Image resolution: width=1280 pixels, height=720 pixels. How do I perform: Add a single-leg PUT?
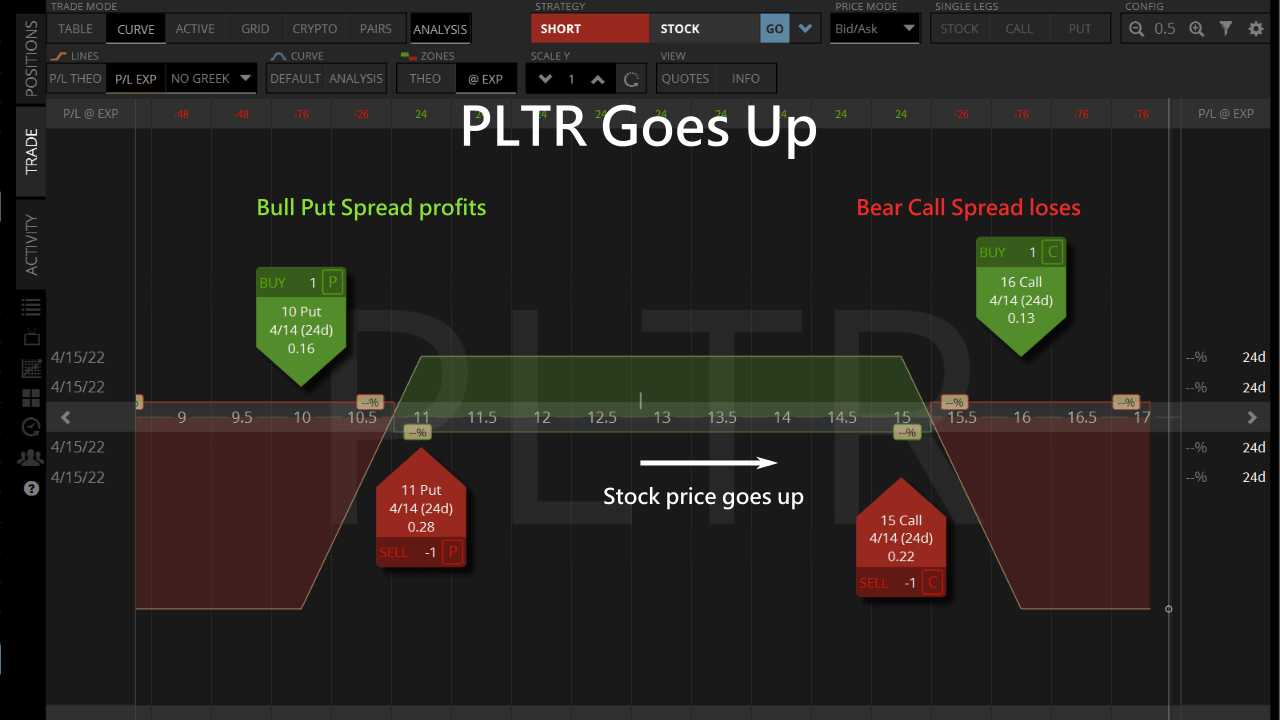pyautogui.click(x=1080, y=29)
